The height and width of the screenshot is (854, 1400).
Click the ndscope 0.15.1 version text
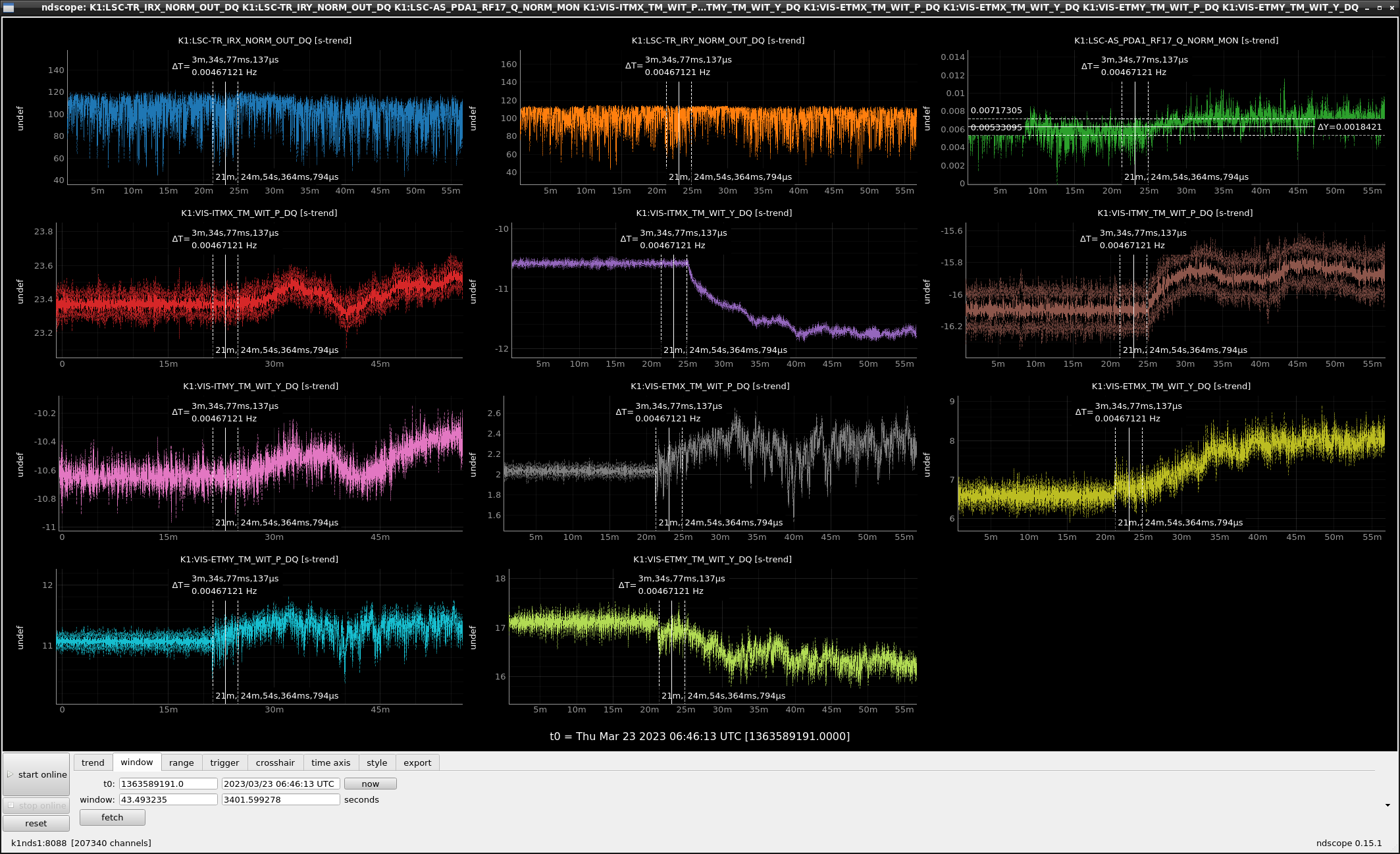point(1349,843)
